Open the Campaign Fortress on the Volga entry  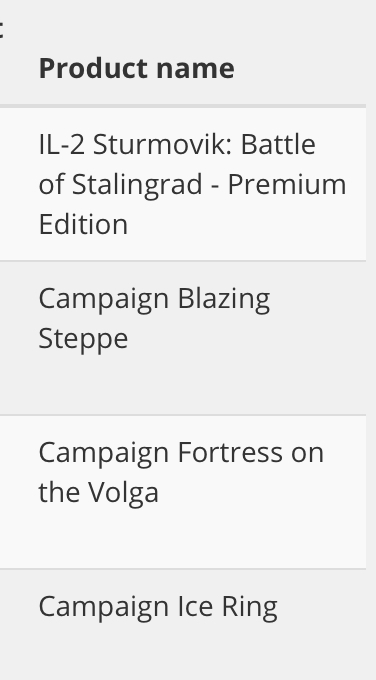(181, 472)
